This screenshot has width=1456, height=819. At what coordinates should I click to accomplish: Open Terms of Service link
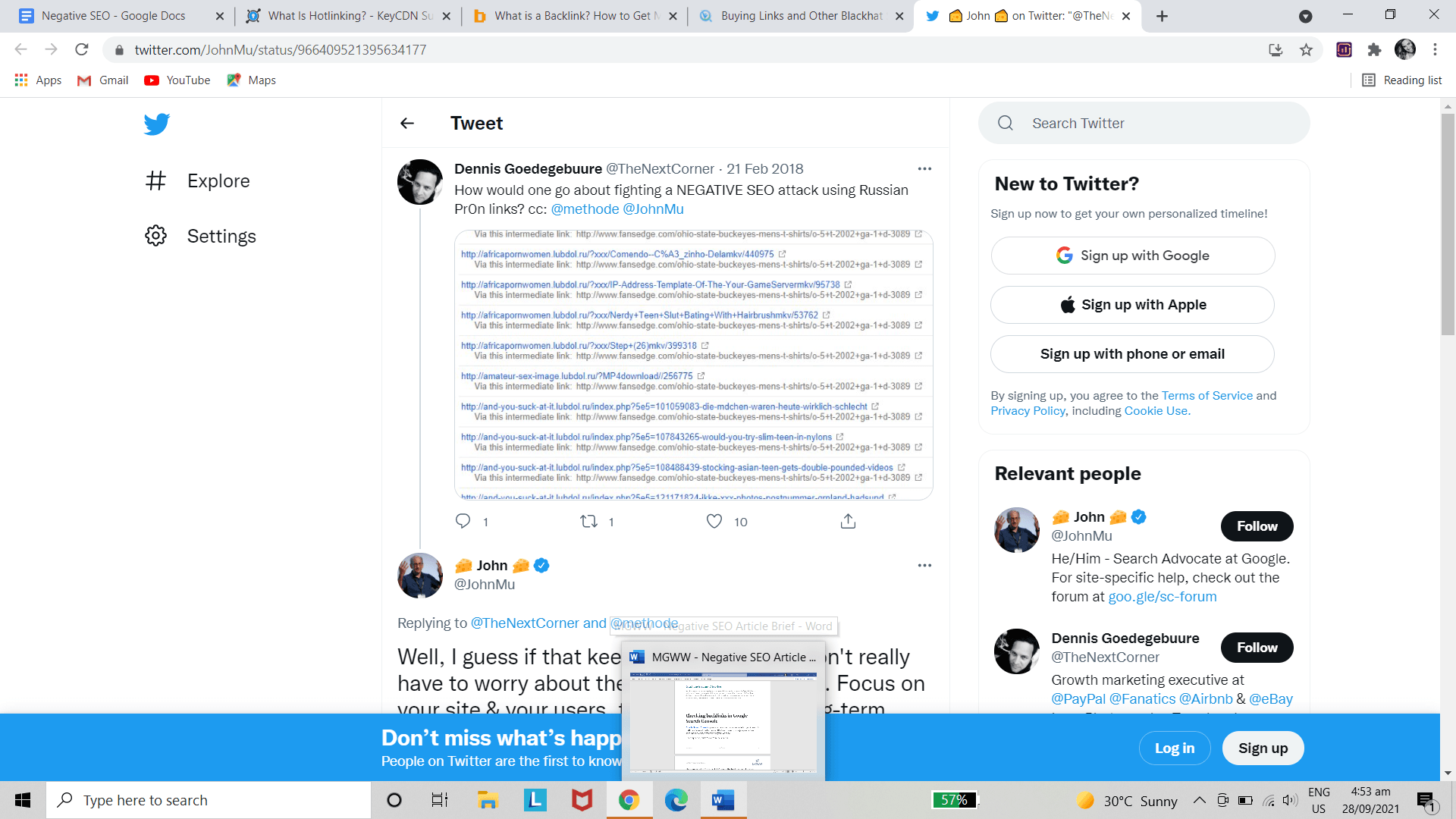[1207, 395]
